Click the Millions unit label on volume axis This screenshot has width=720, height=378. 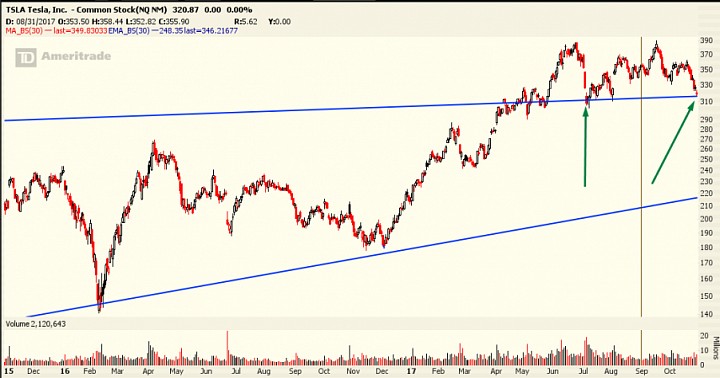715,347
